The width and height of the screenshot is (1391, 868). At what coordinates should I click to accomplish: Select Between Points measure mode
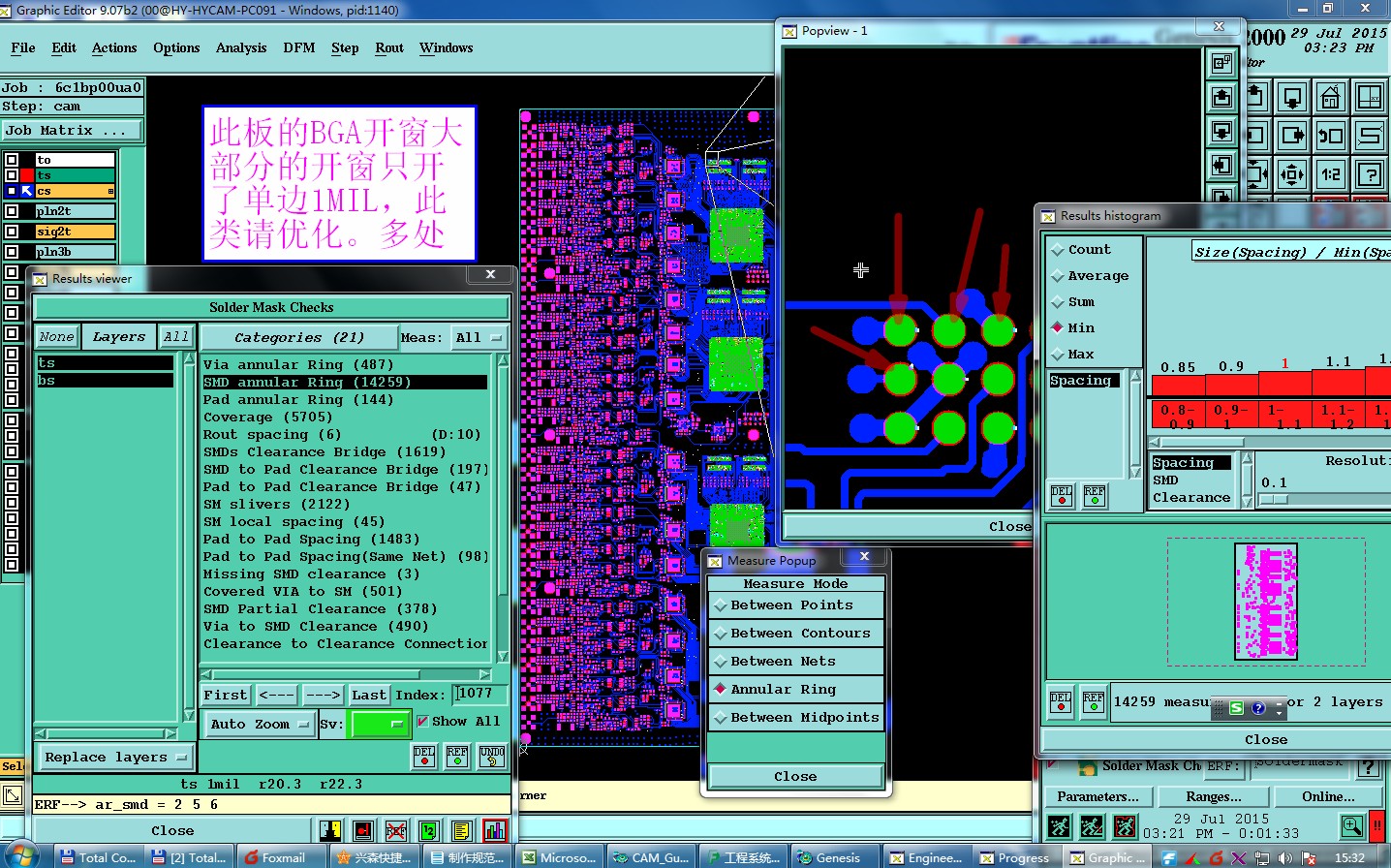coord(795,605)
